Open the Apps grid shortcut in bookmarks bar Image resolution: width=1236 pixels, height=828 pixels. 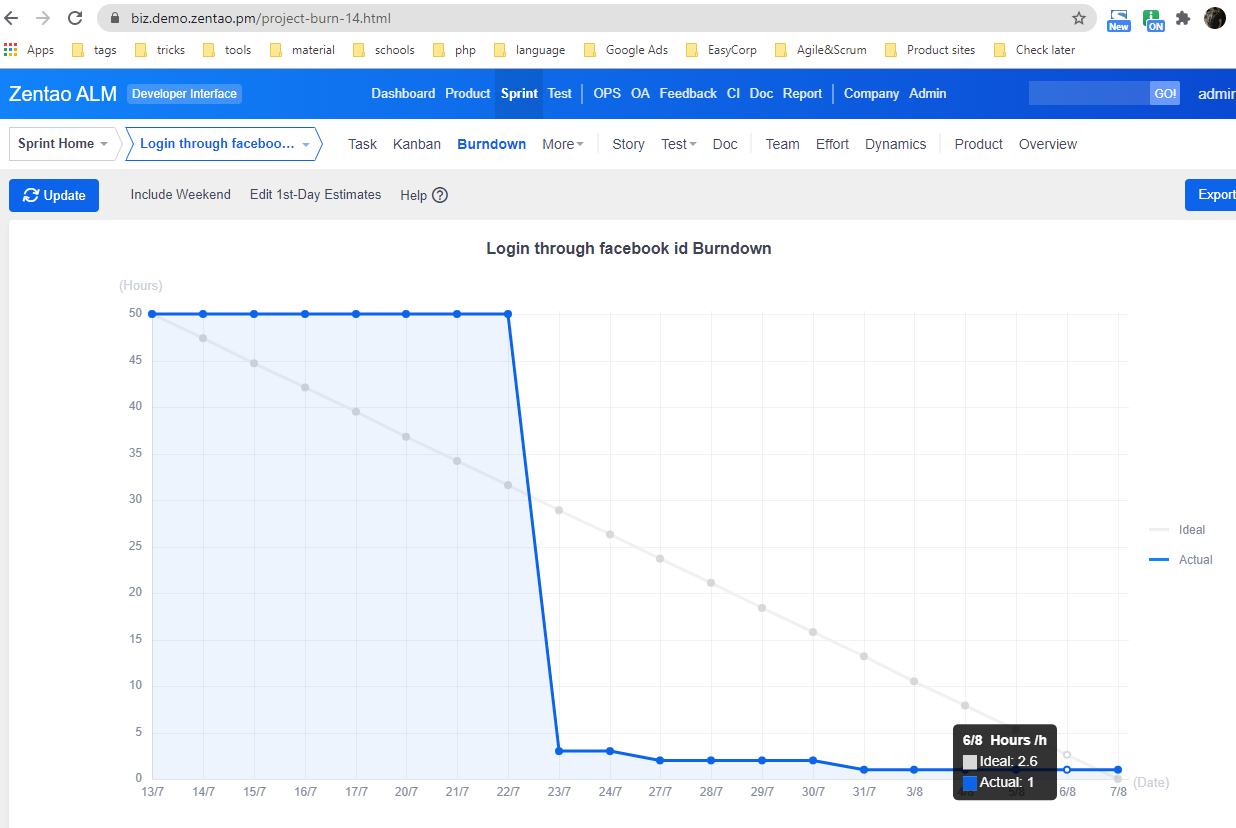pyautogui.click(x=29, y=50)
